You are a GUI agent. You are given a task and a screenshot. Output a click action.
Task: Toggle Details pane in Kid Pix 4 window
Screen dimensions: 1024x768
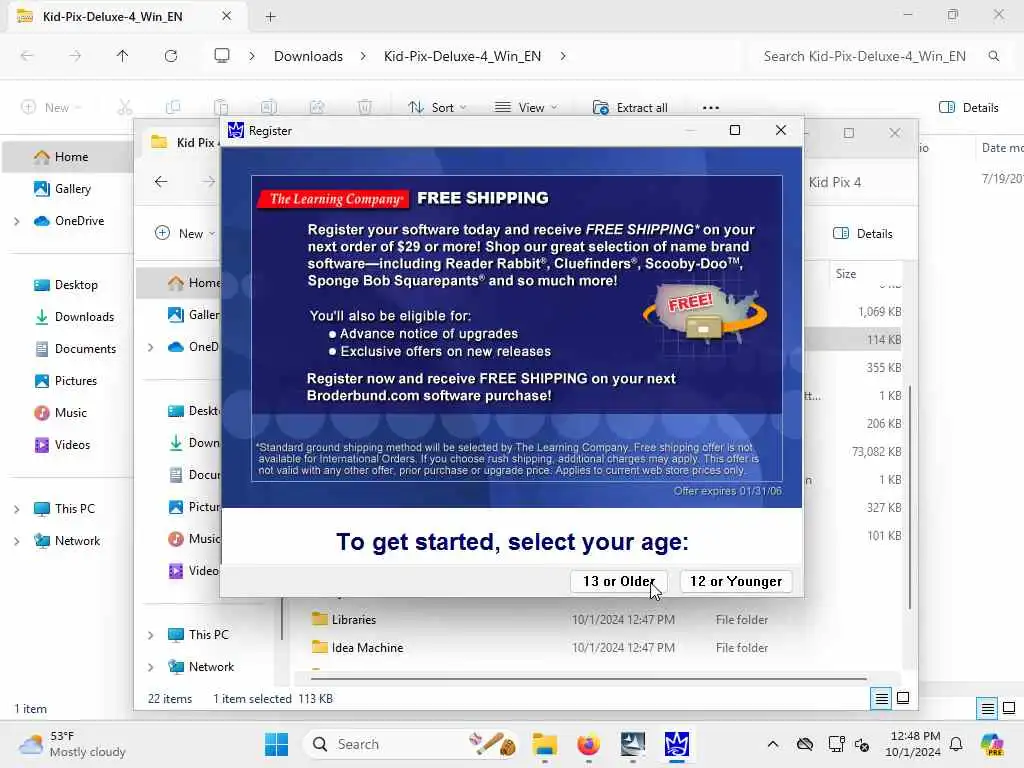pos(863,234)
